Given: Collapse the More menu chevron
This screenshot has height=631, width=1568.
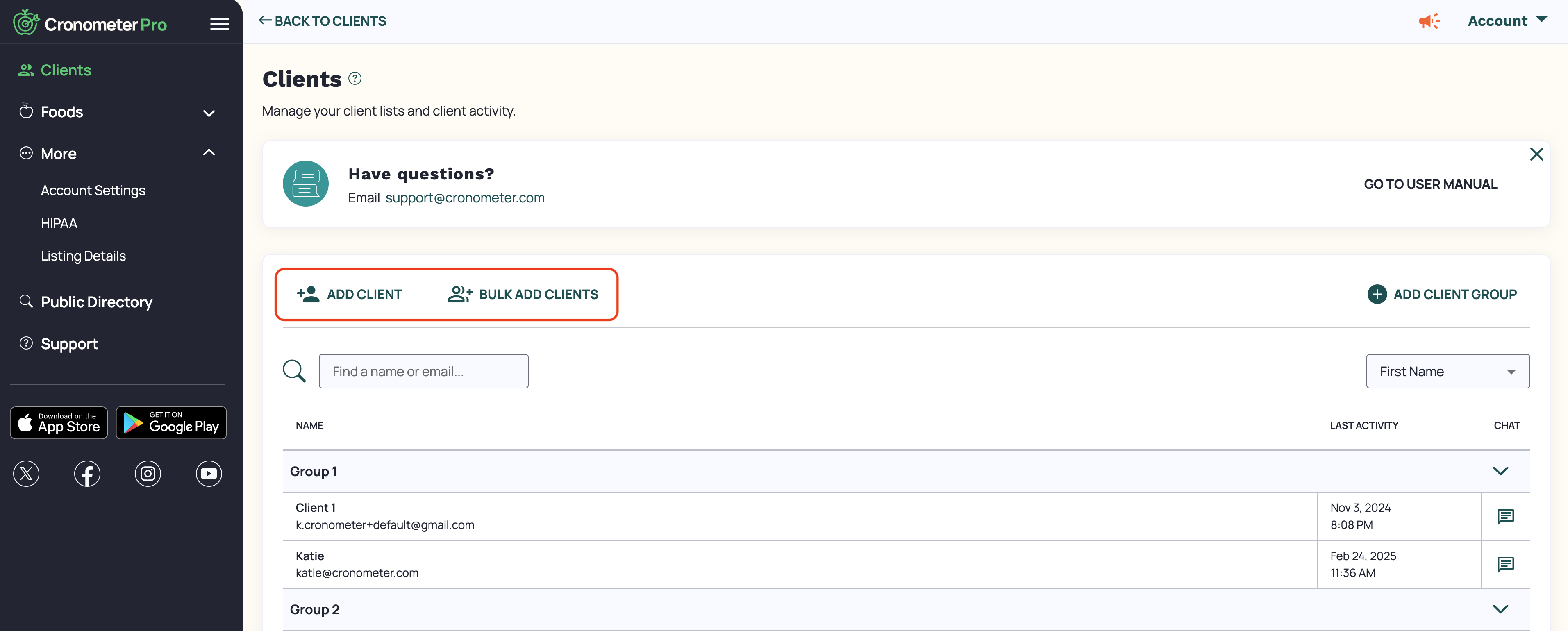Looking at the screenshot, I should 209,153.
